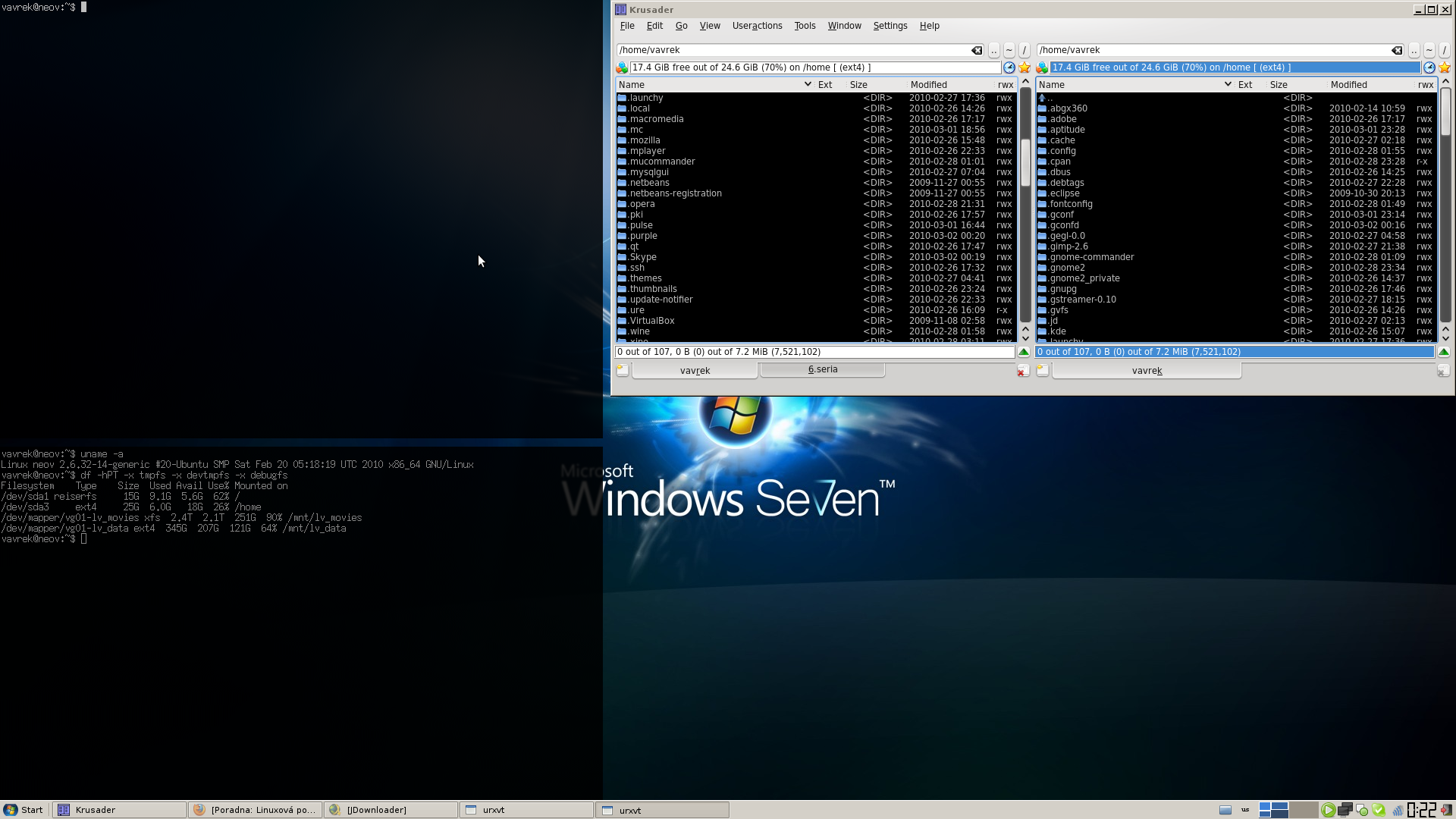
Task: Go up a directory in left panel
Action: point(993,50)
